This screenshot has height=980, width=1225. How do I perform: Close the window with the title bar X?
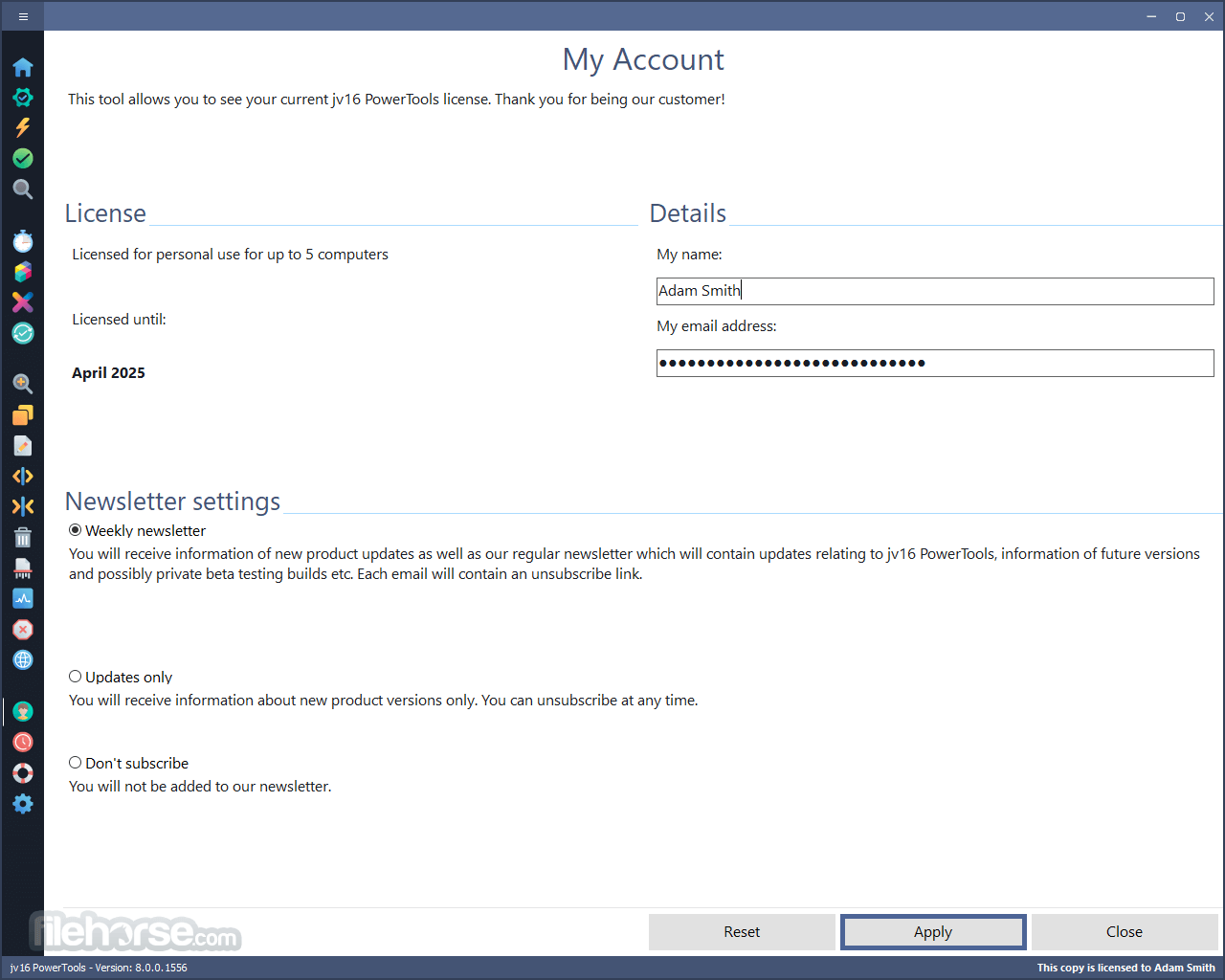(1209, 16)
